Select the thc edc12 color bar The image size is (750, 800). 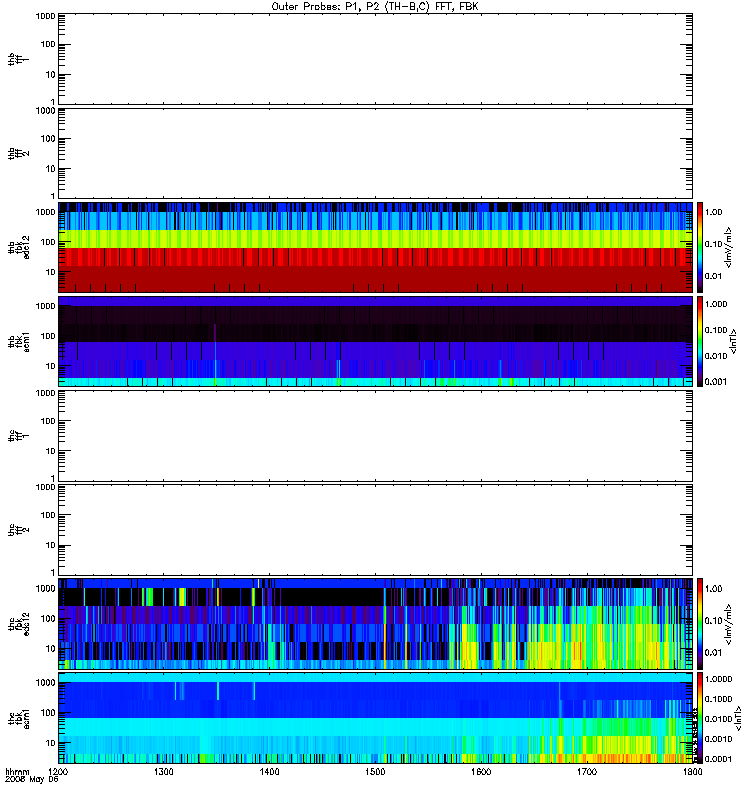click(x=700, y=623)
